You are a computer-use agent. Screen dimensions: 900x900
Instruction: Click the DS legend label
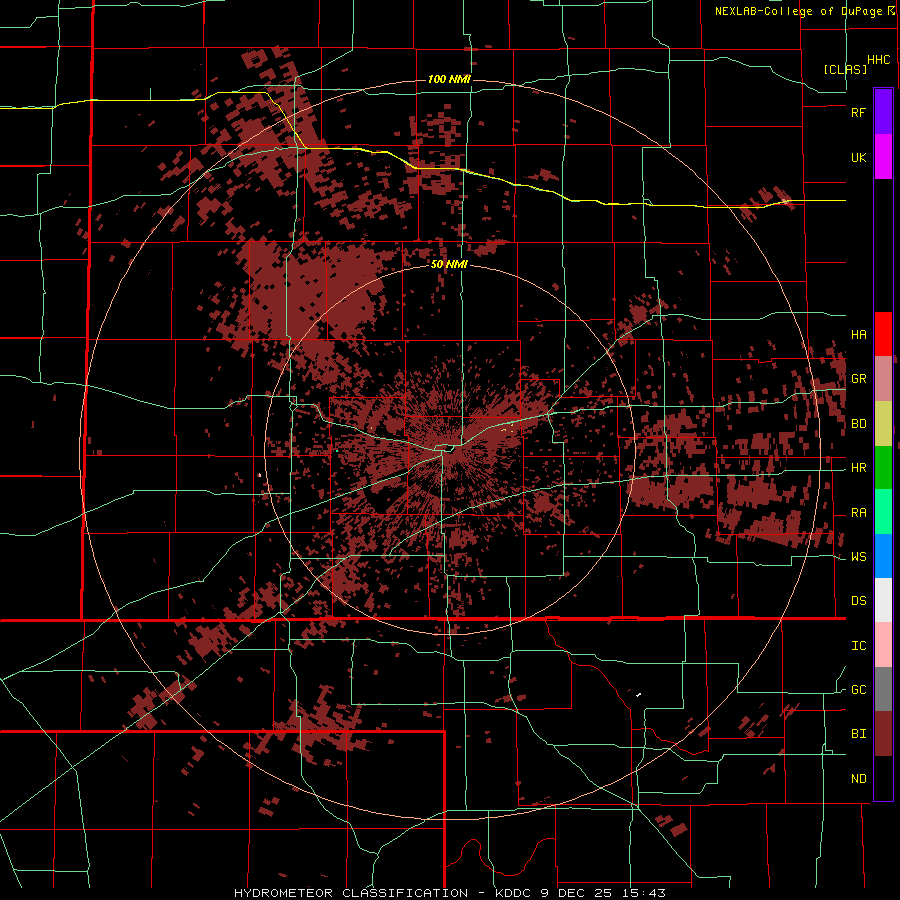858,601
